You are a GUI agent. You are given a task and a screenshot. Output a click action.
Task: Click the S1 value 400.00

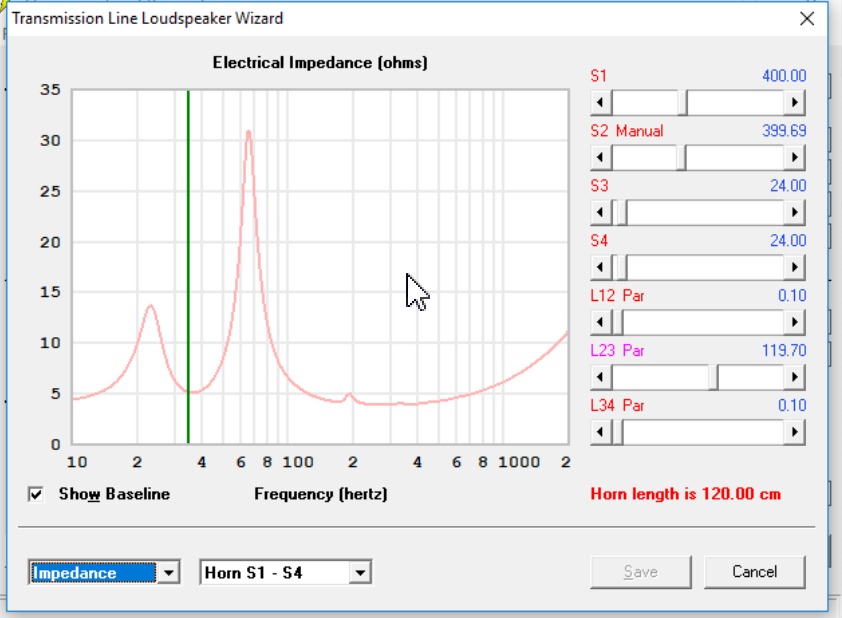pos(784,76)
